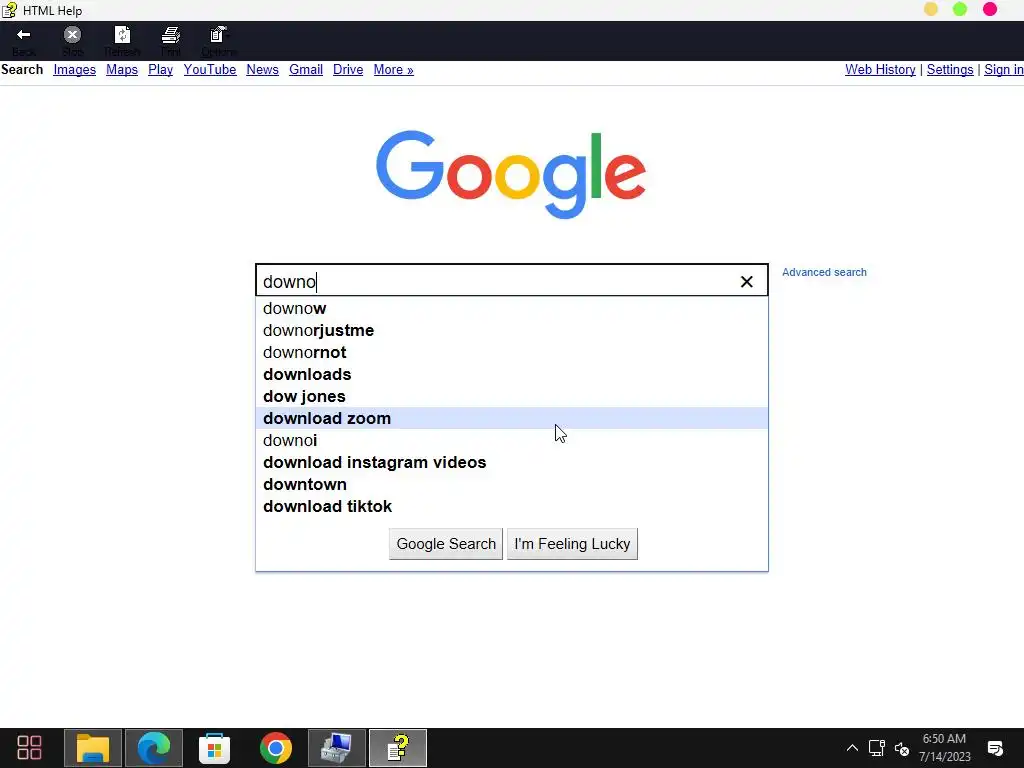Go to Maps link

click(x=122, y=69)
